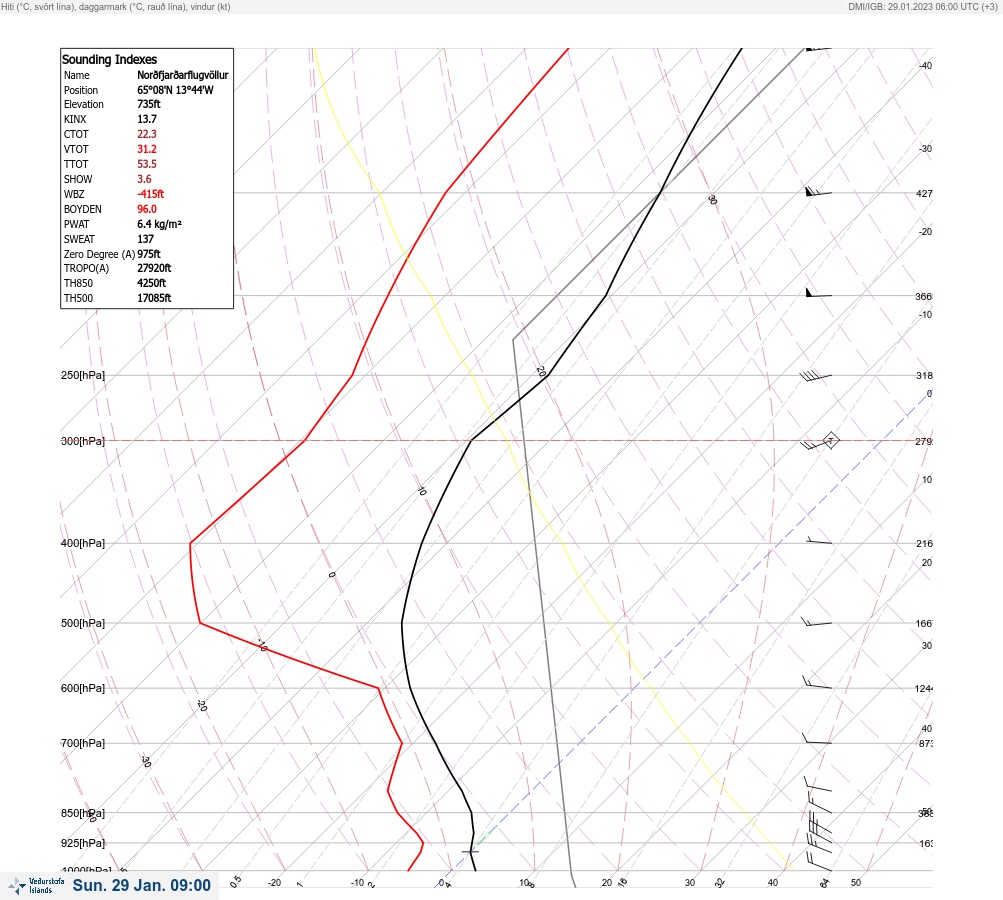This screenshot has width=1003, height=900.
Task: Click the elevation value '735ft'
Action: [148, 104]
